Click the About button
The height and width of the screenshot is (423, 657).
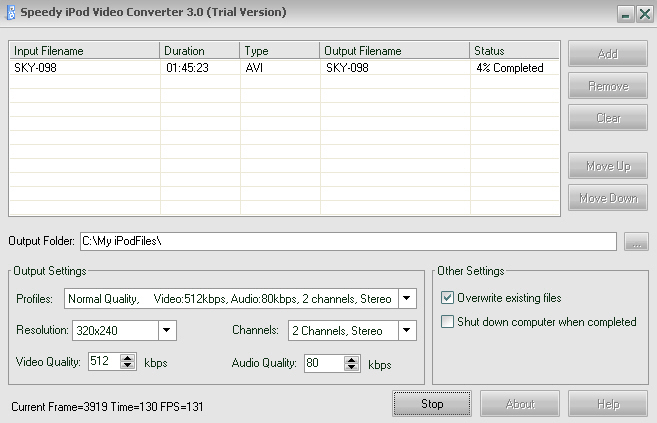520,404
